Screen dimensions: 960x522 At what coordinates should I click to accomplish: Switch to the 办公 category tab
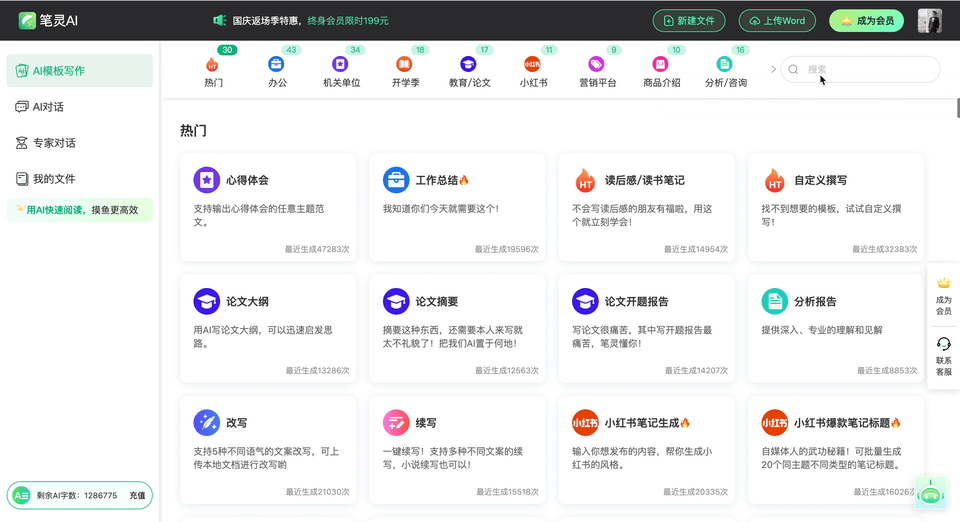point(277,70)
